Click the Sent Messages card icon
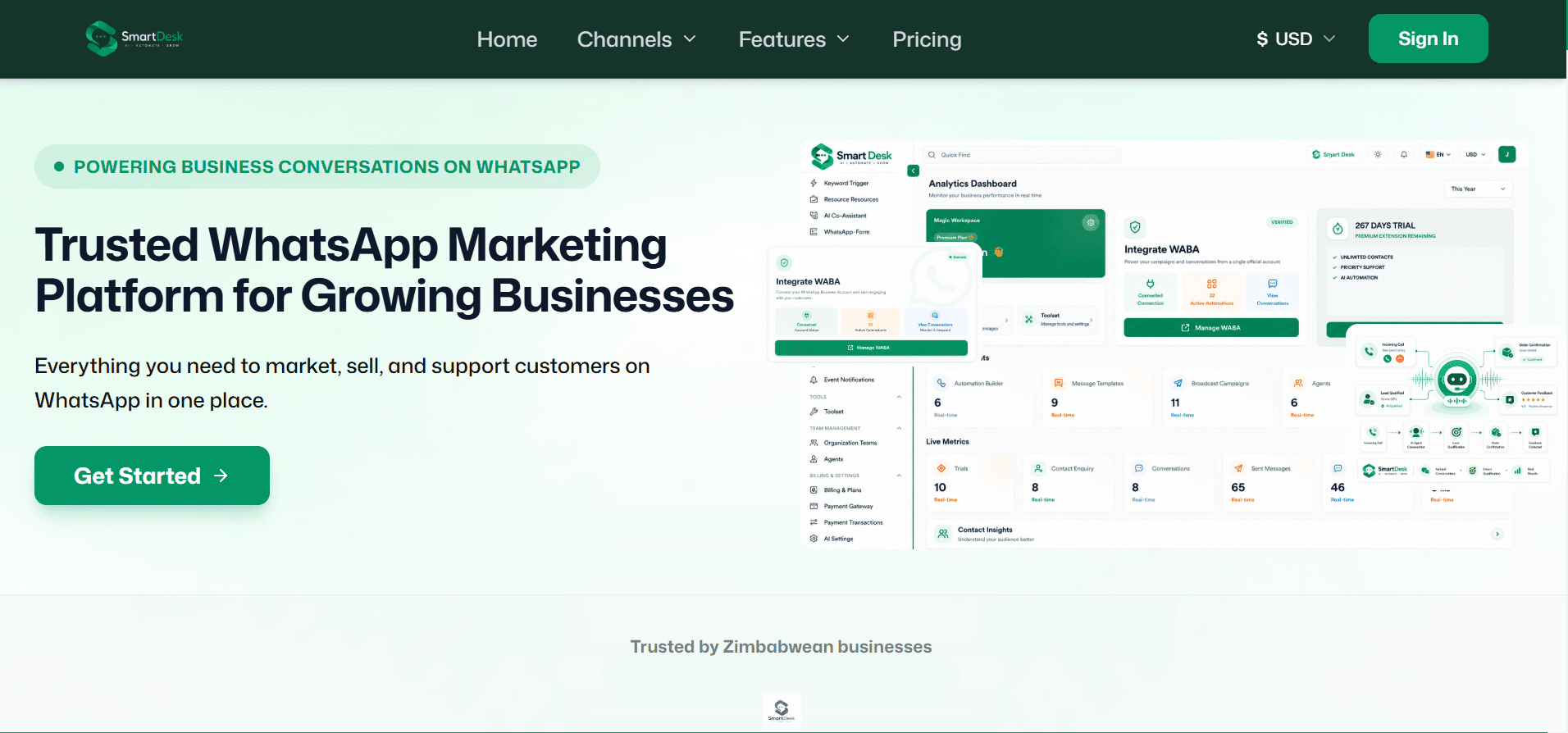Image resolution: width=1568 pixels, height=733 pixels. (x=1238, y=468)
